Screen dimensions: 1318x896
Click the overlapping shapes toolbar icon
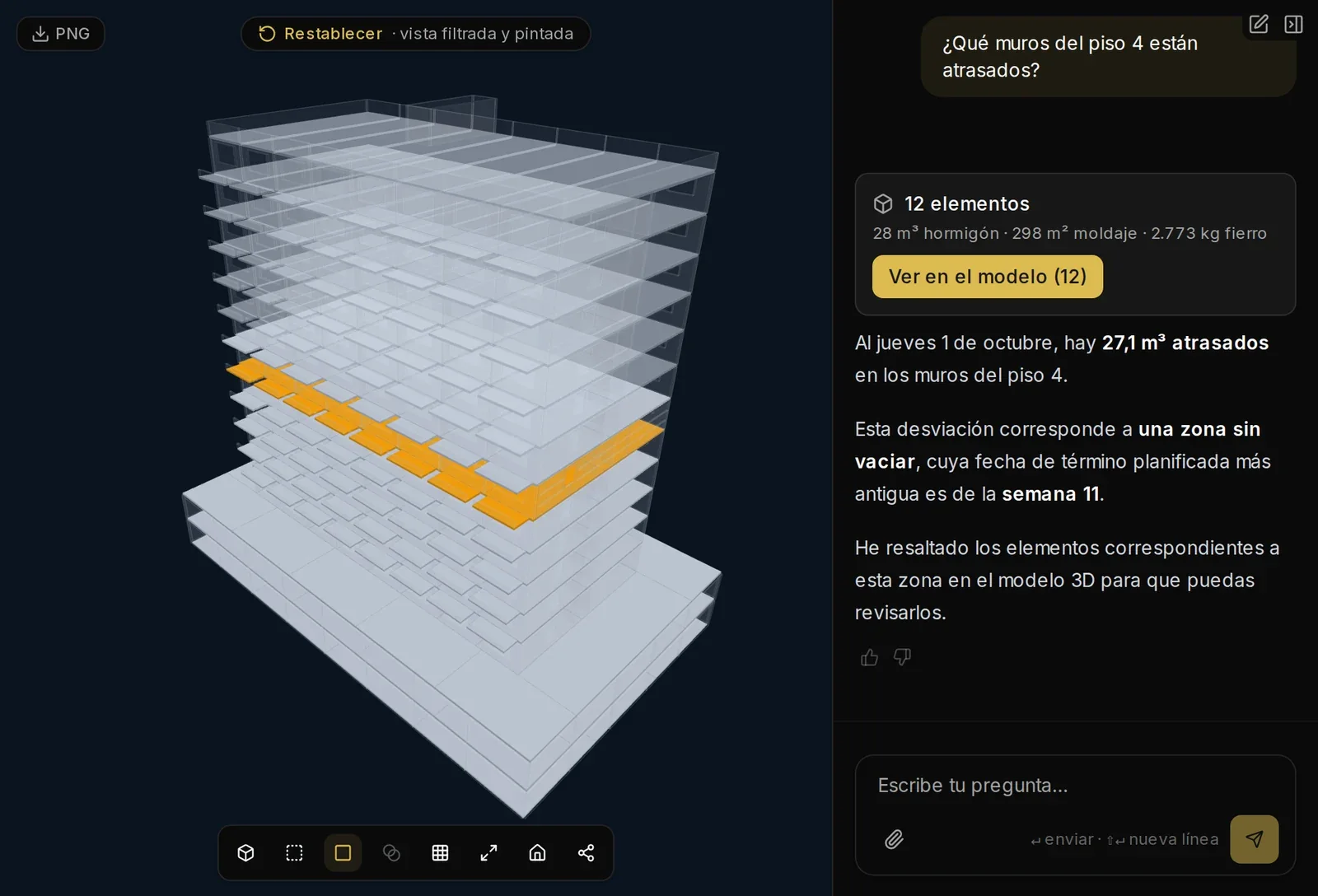(x=391, y=853)
